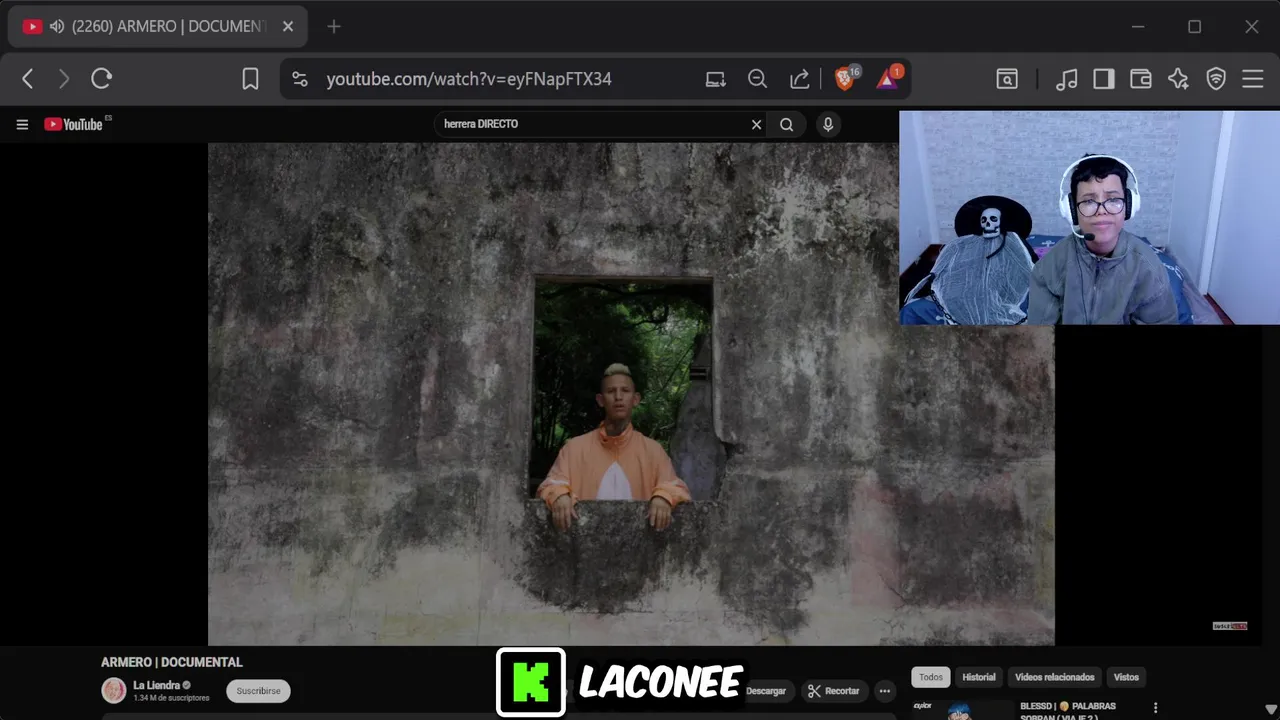Go back to the previous page

pyautogui.click(x=28, y=79)
